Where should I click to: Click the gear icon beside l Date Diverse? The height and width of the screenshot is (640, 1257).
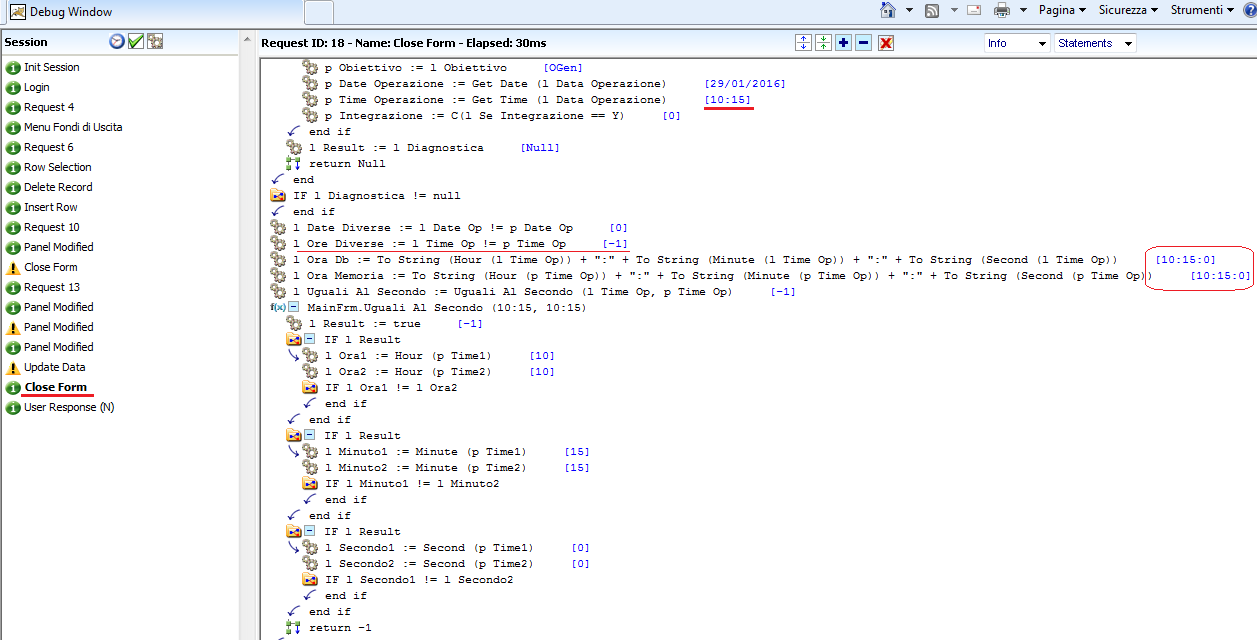pos(278,227)
